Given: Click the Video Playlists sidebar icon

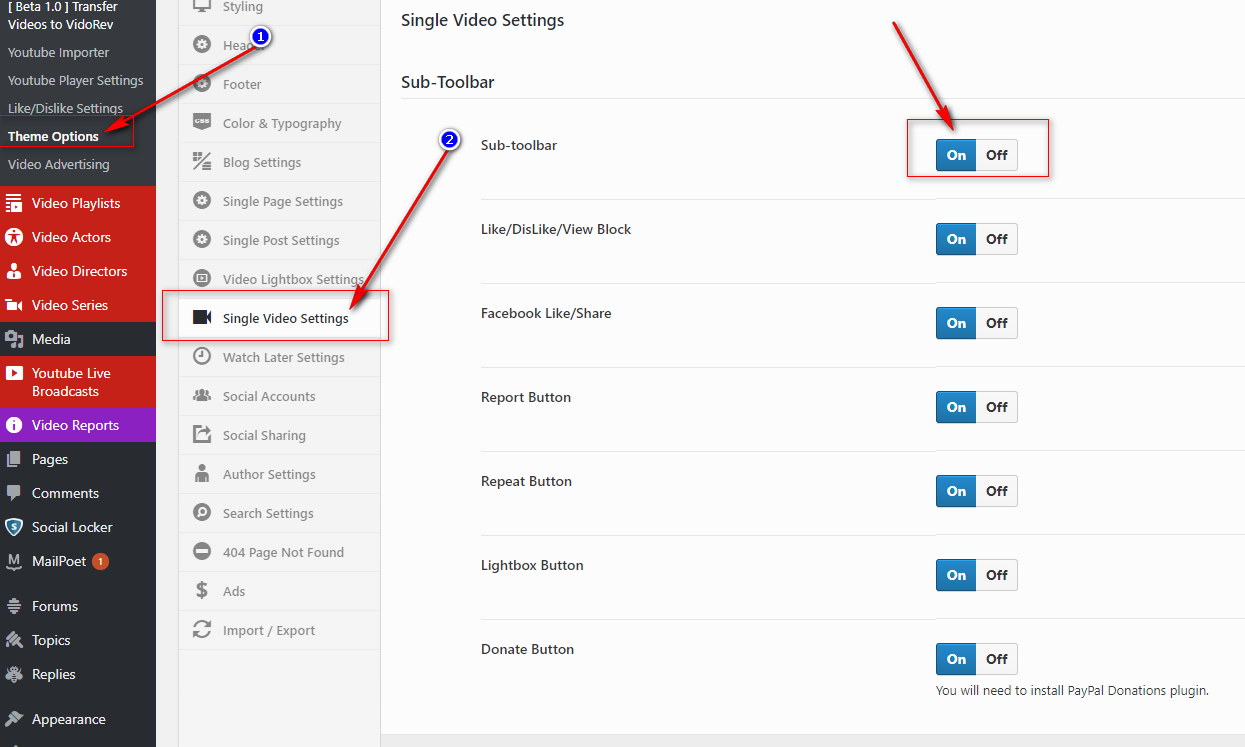Looking at the screenshot, I should tap(14, 204).
